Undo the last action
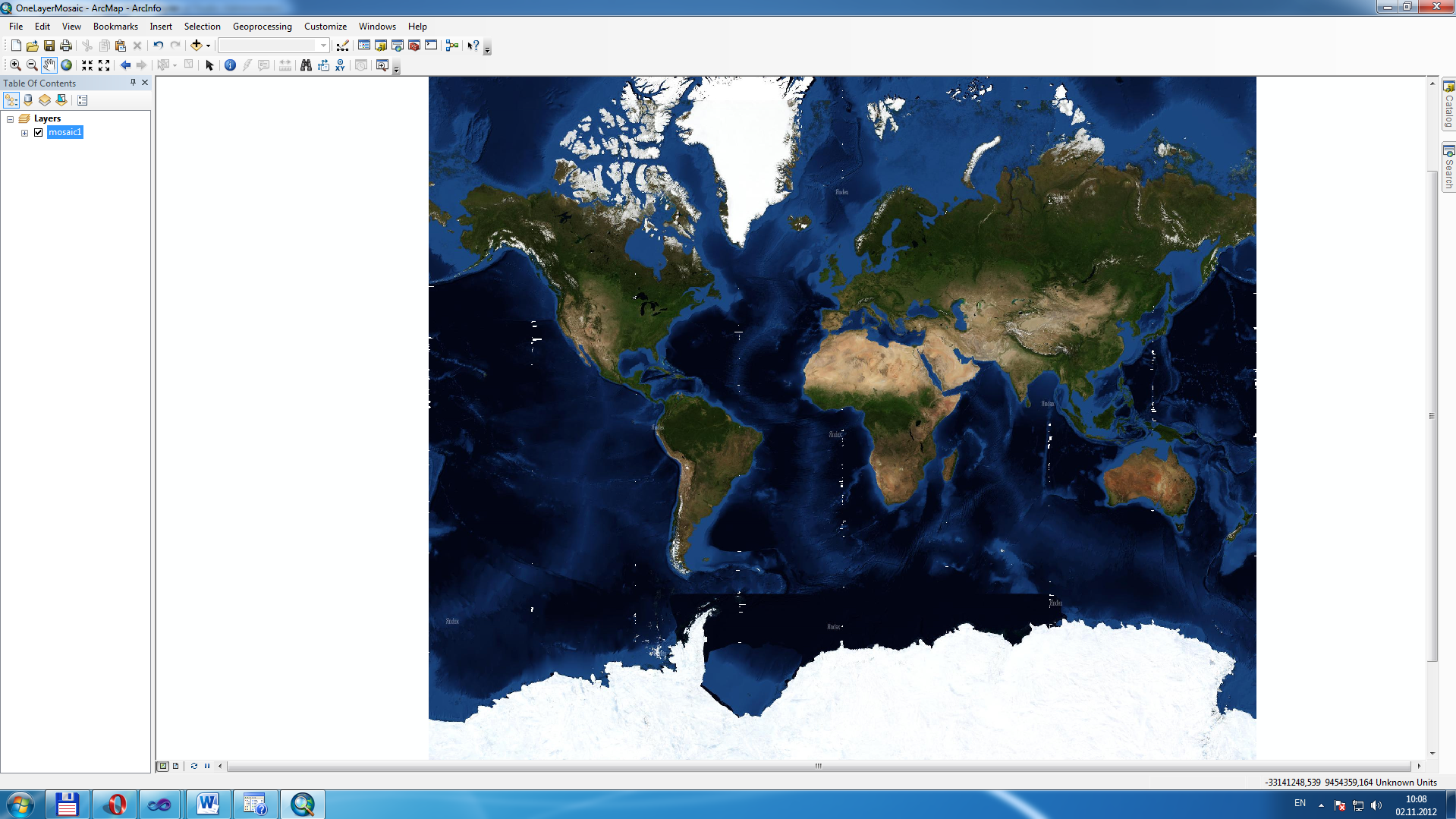 [158, 46]
